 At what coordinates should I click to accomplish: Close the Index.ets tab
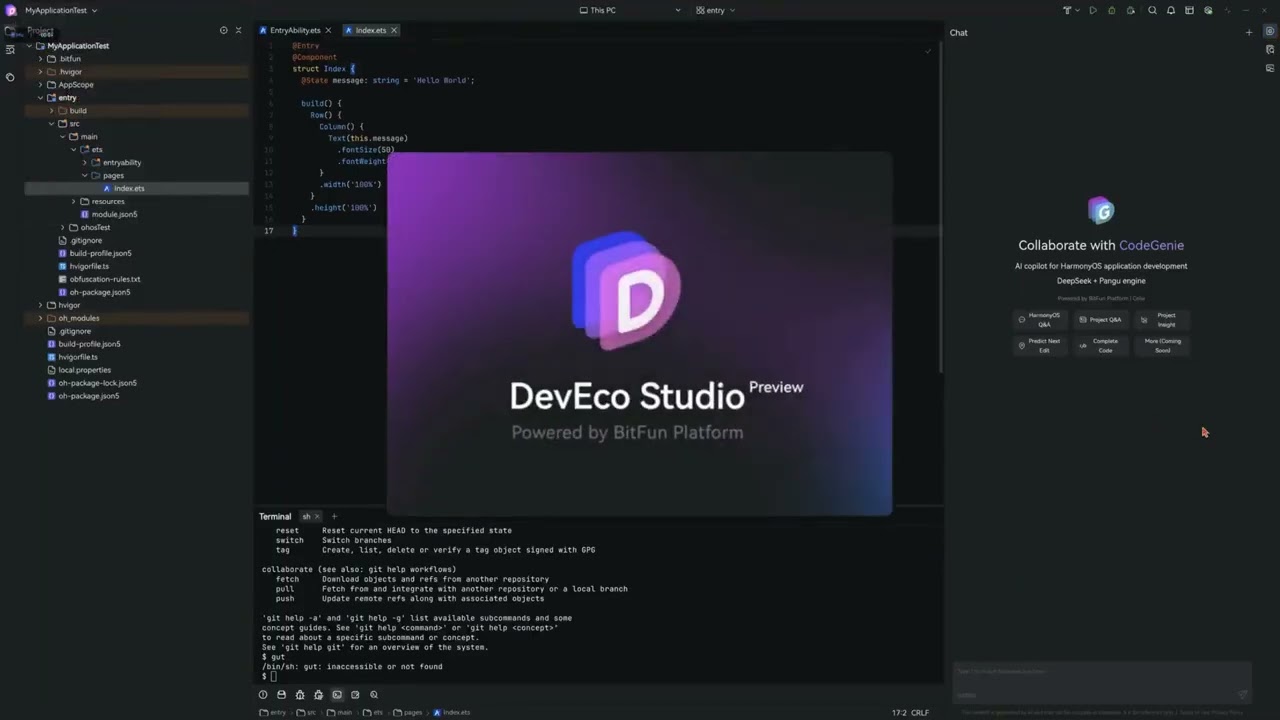point(394,30)
